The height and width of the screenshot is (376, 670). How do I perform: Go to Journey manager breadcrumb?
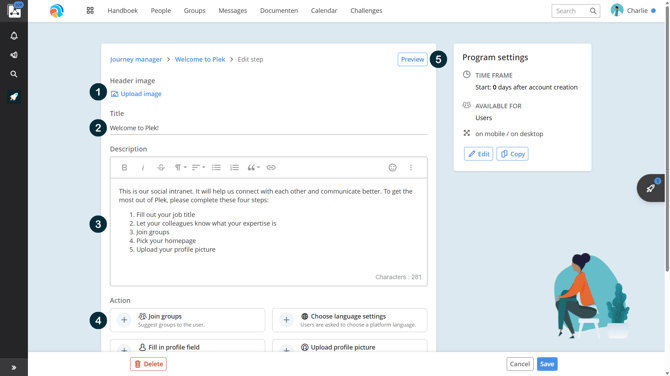pyautogui.click(x=136, y=59)
